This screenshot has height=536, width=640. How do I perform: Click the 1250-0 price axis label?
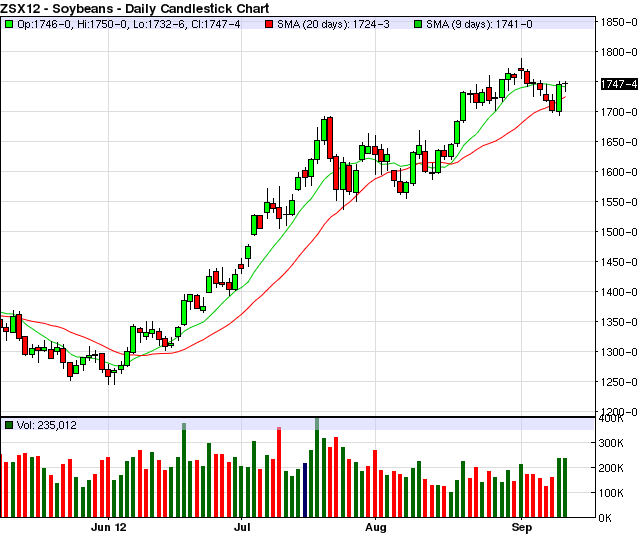point(619,382)
